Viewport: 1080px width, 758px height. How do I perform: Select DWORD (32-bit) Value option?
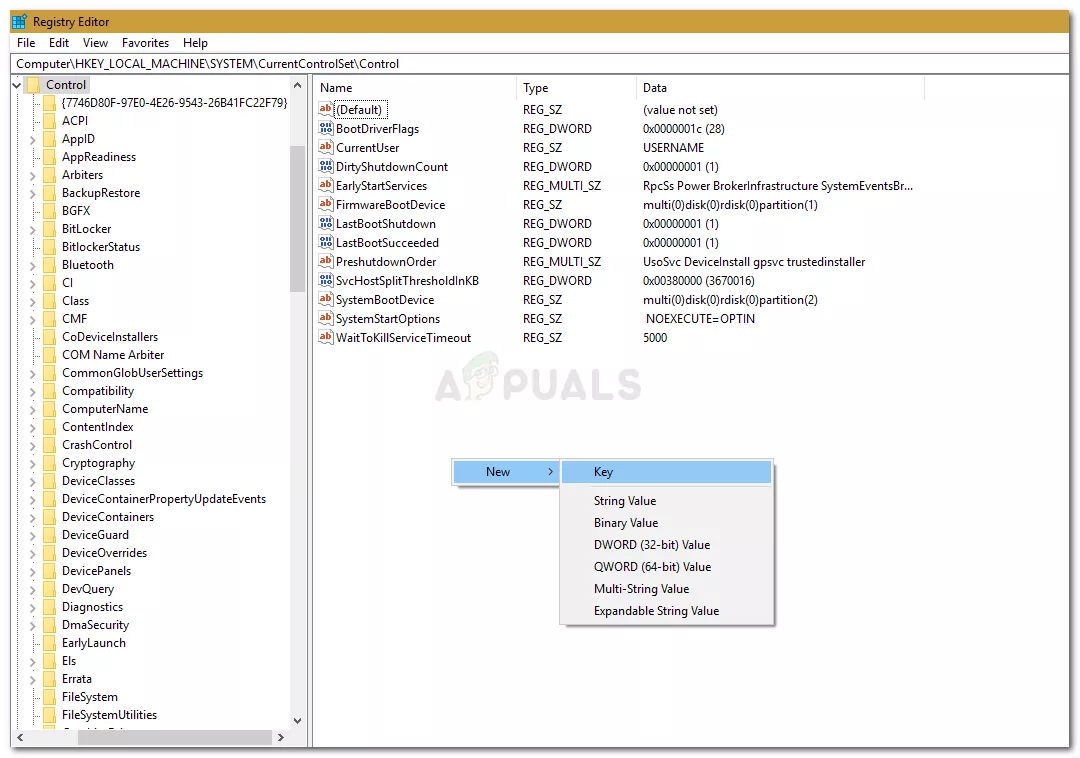pos(666,545)
